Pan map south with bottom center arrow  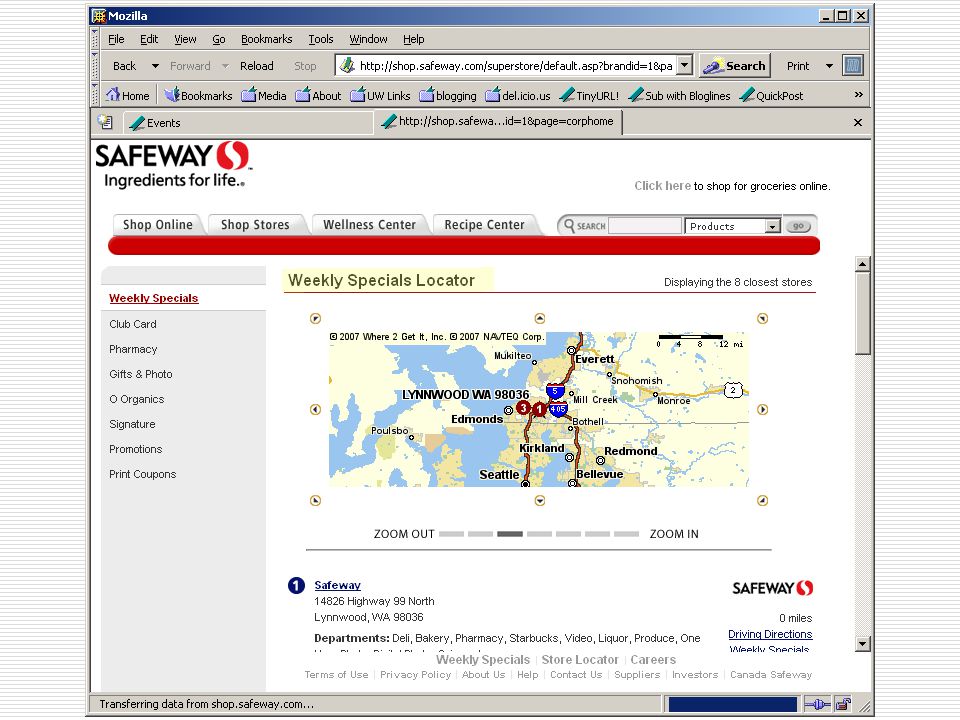coord(539,501)
